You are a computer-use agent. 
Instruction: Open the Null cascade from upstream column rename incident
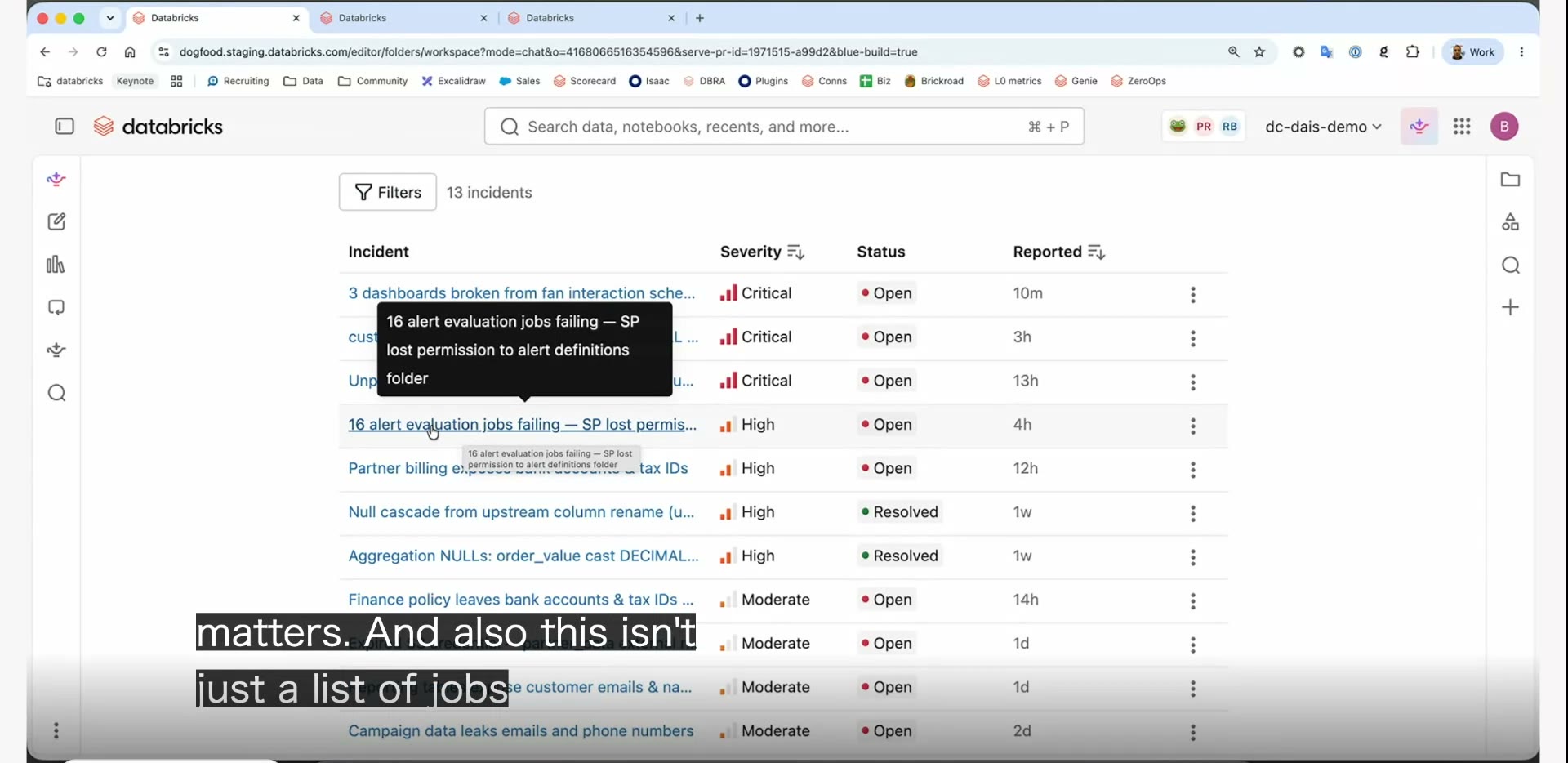pos(521,512)
